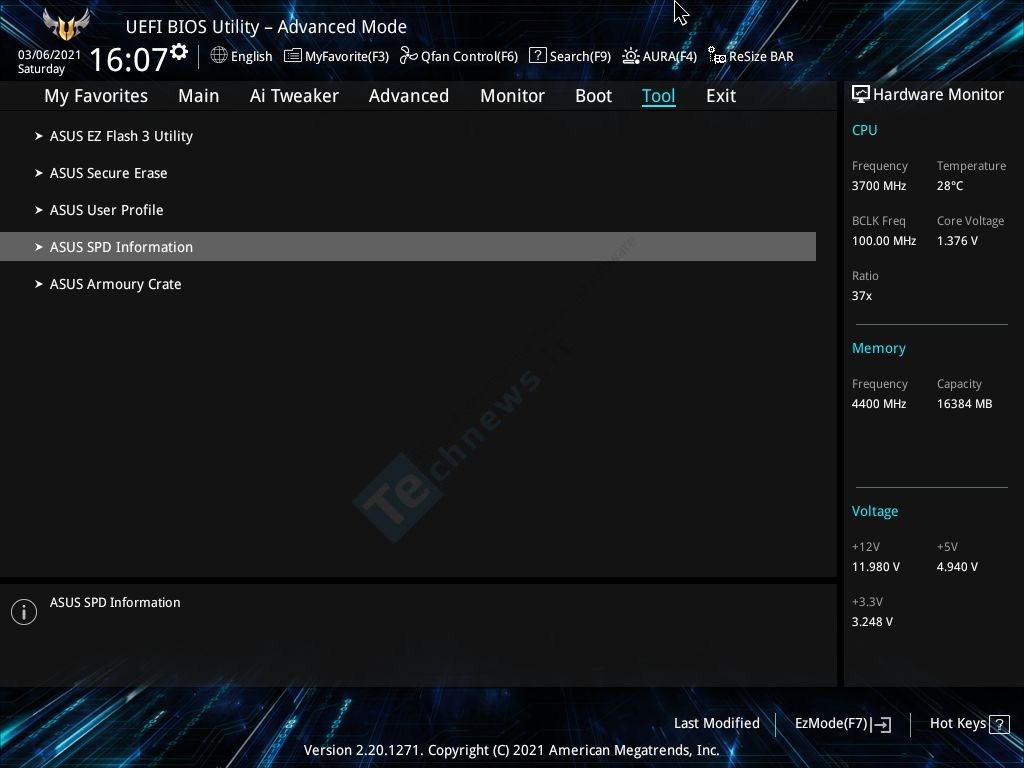The width and height of the screenshot is (1024, 768).
Task: Click the MyFavorite list icon
Action: click(x=293, y=56)
